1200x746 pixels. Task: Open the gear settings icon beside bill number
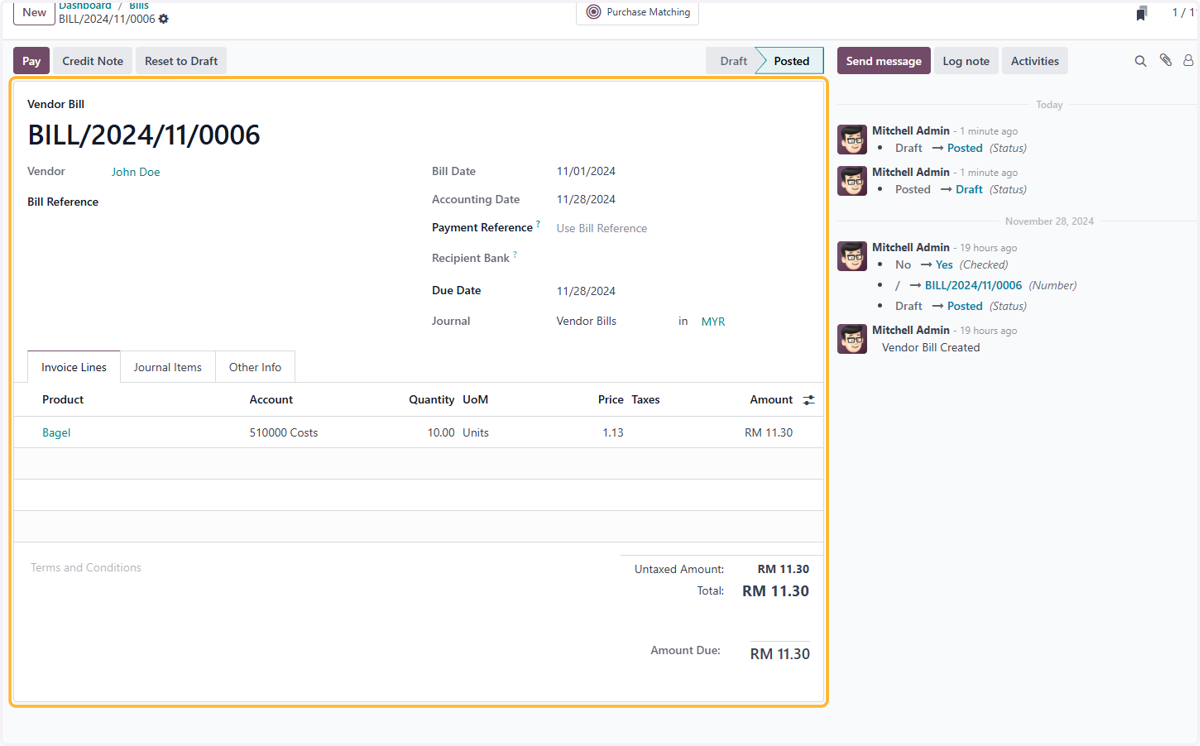point(164,19)
